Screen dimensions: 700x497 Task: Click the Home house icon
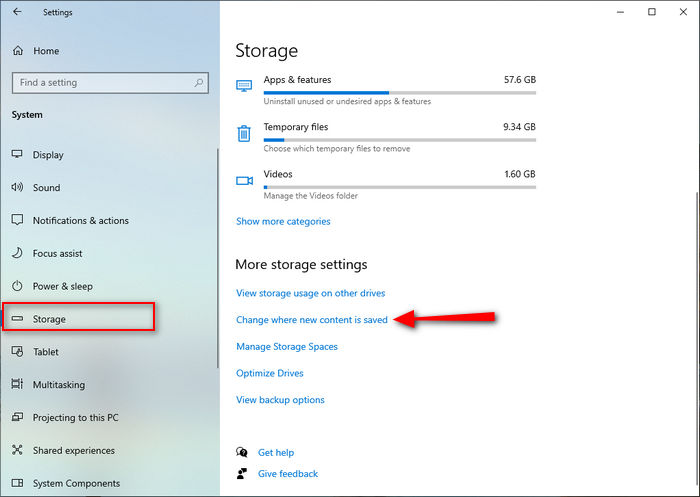point(18,50)
